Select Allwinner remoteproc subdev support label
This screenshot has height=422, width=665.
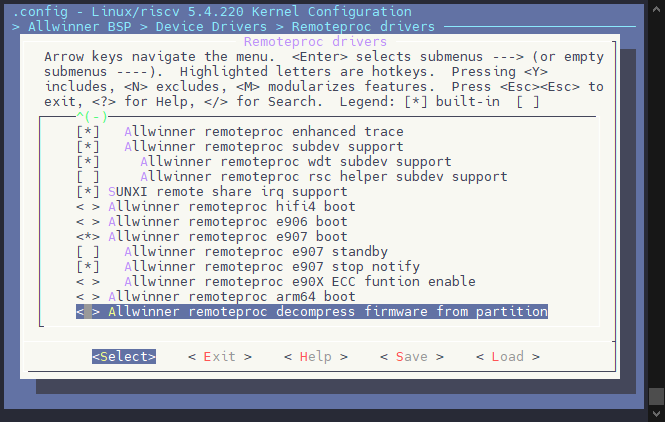pos(264,147)
